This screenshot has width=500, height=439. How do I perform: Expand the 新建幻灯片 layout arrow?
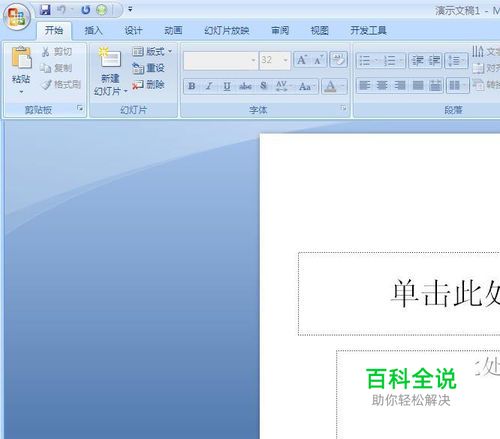click(125, 91)
